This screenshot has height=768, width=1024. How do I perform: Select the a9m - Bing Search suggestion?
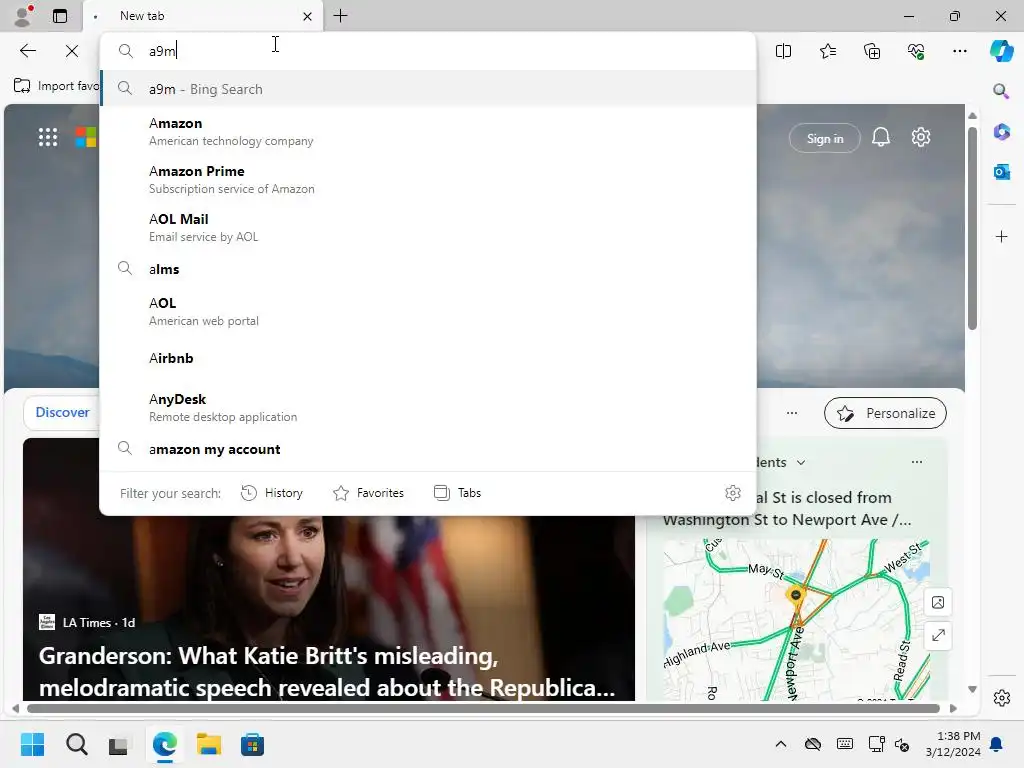pyautogui.click(x=428, y=89)
